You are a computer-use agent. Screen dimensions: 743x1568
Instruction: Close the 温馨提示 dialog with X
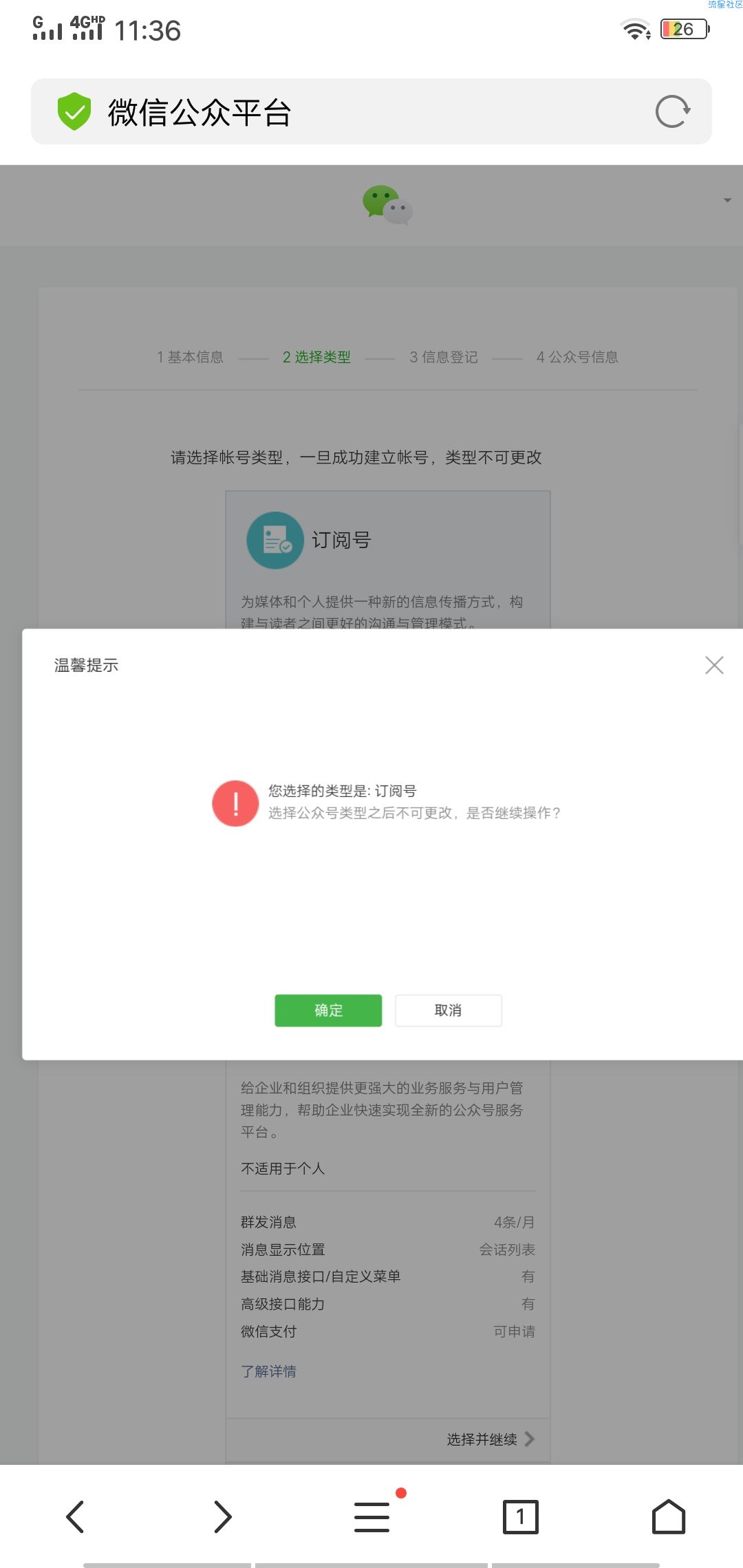coord(714,665)
